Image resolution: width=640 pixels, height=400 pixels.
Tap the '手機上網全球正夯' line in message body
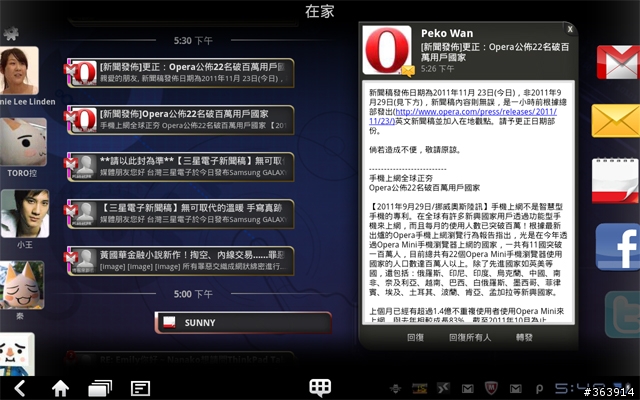click(x=401, y=178)
